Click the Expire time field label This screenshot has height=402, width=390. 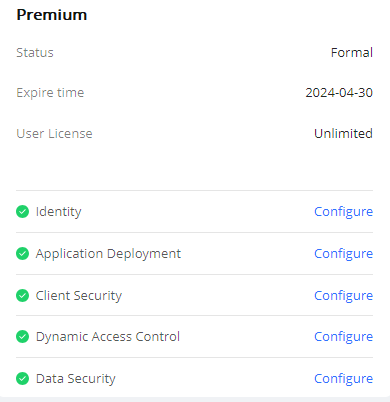pos(50,93)
